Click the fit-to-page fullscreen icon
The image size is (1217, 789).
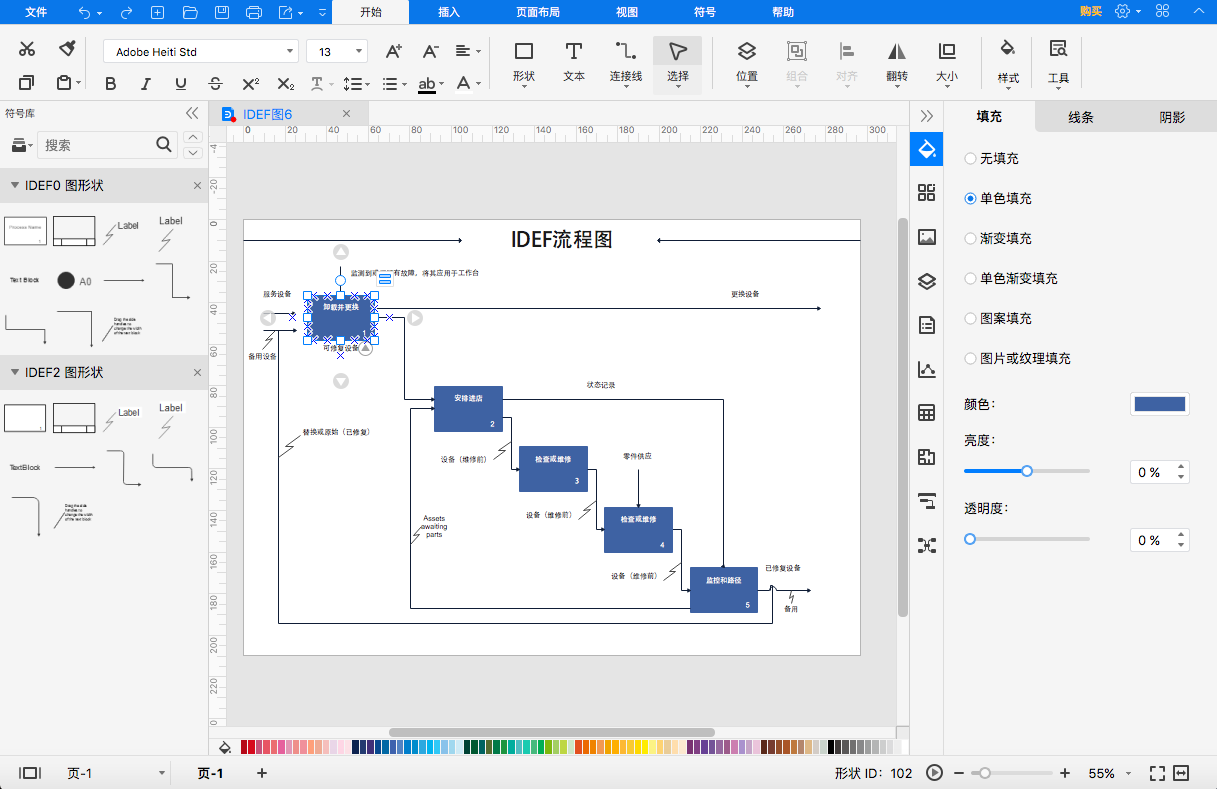click(x=1158, y=773)
